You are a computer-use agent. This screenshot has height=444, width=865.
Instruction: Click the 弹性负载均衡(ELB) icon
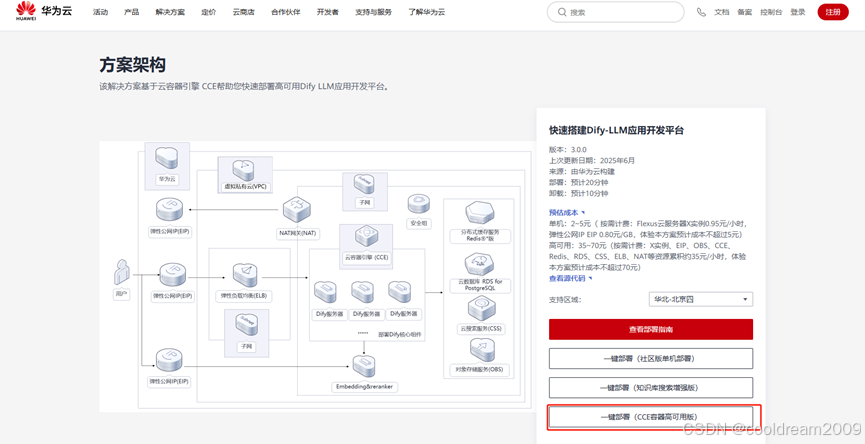coord(244,275)
